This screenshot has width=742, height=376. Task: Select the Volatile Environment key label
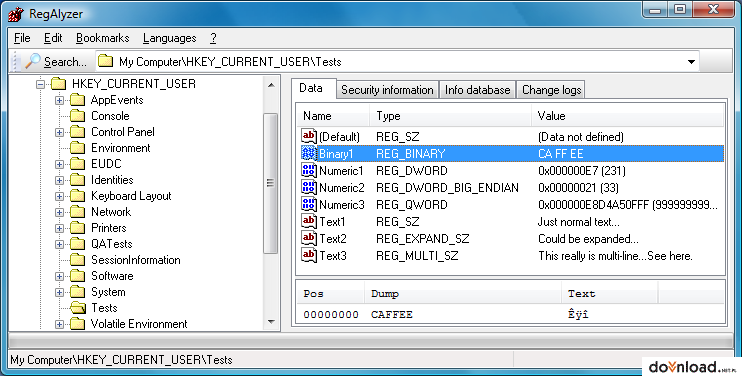[x=139, y=324]
